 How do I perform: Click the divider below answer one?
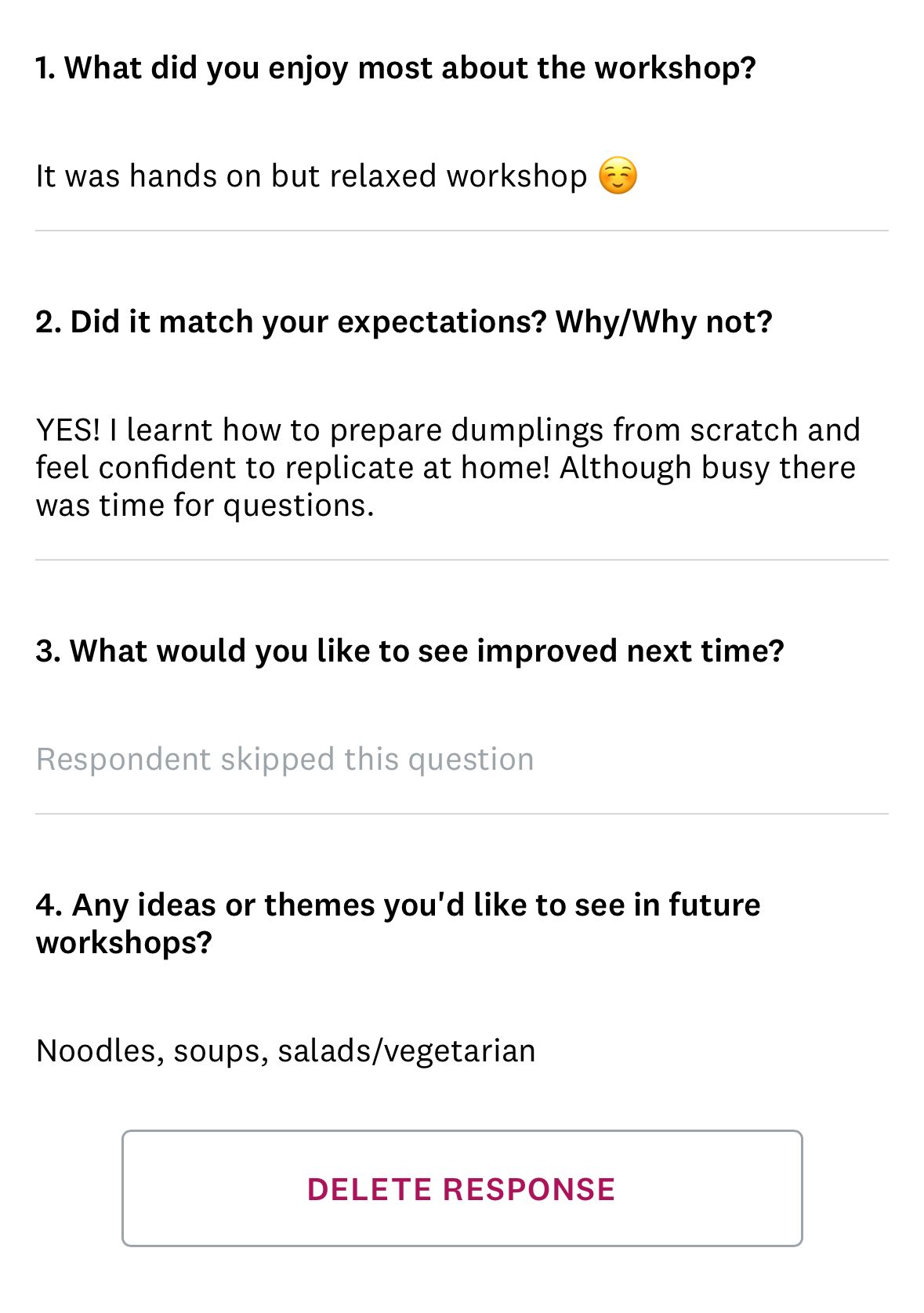(462, 228)
